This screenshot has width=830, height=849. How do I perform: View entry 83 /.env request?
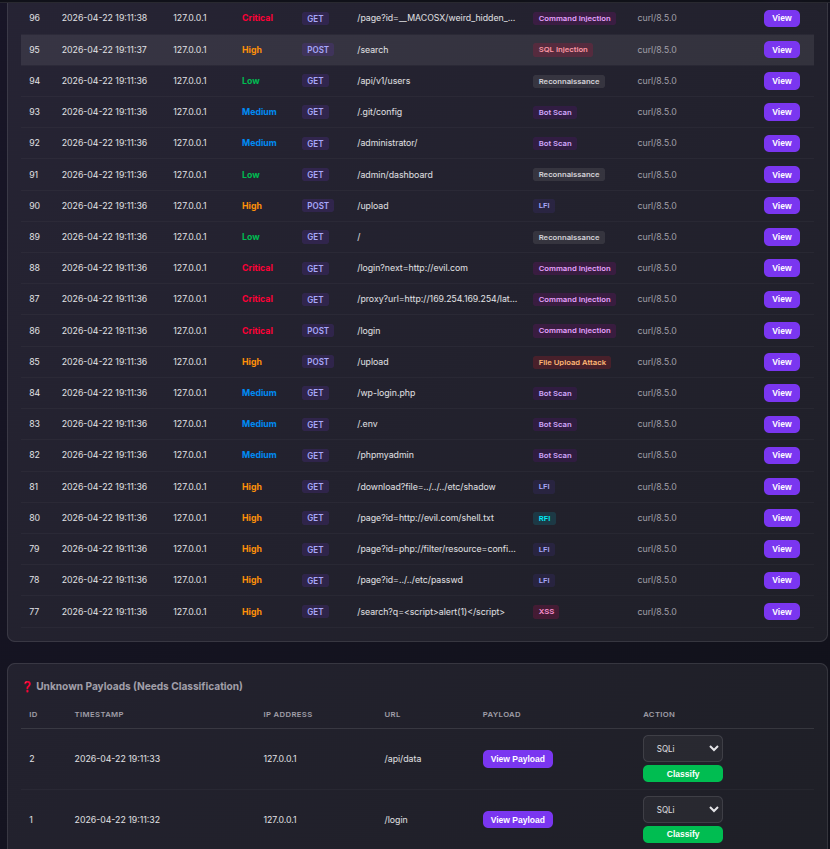point(781,424)
